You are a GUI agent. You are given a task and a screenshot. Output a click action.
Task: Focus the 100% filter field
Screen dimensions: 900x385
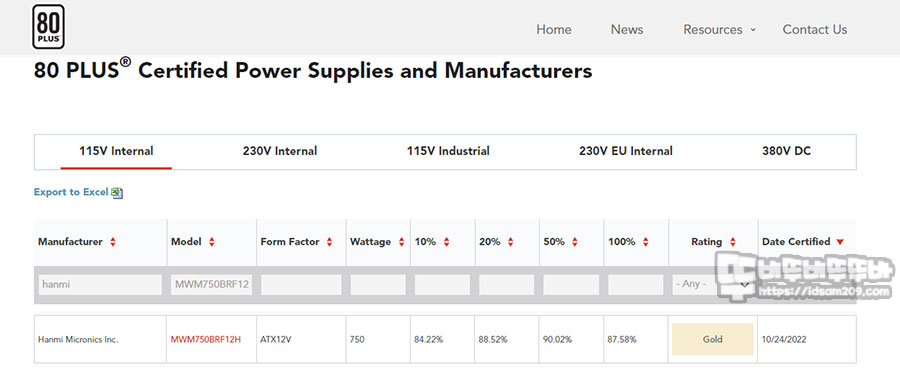tap(635, 285)
